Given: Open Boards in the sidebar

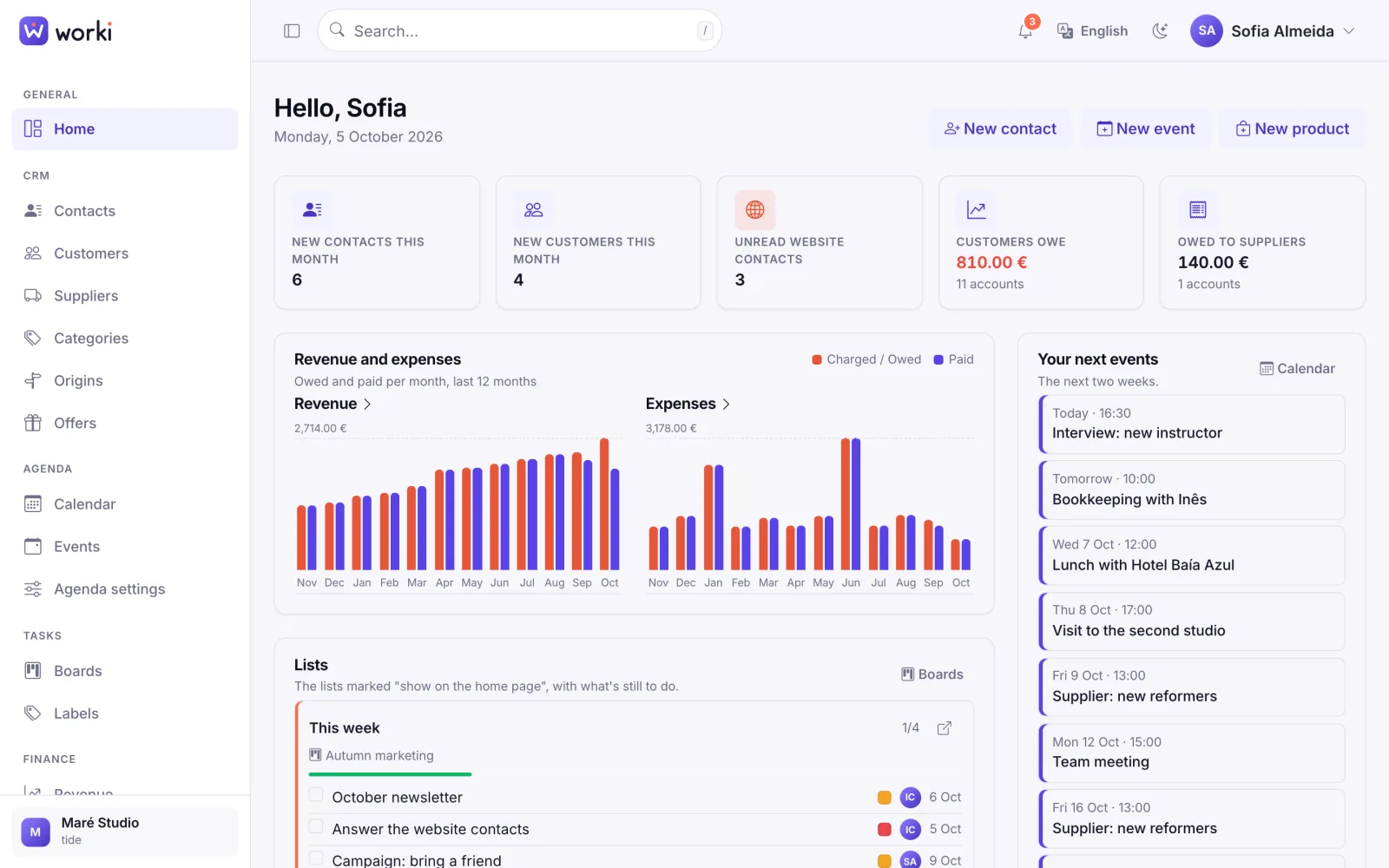Looking at the screenshot, I should point(125,671).
